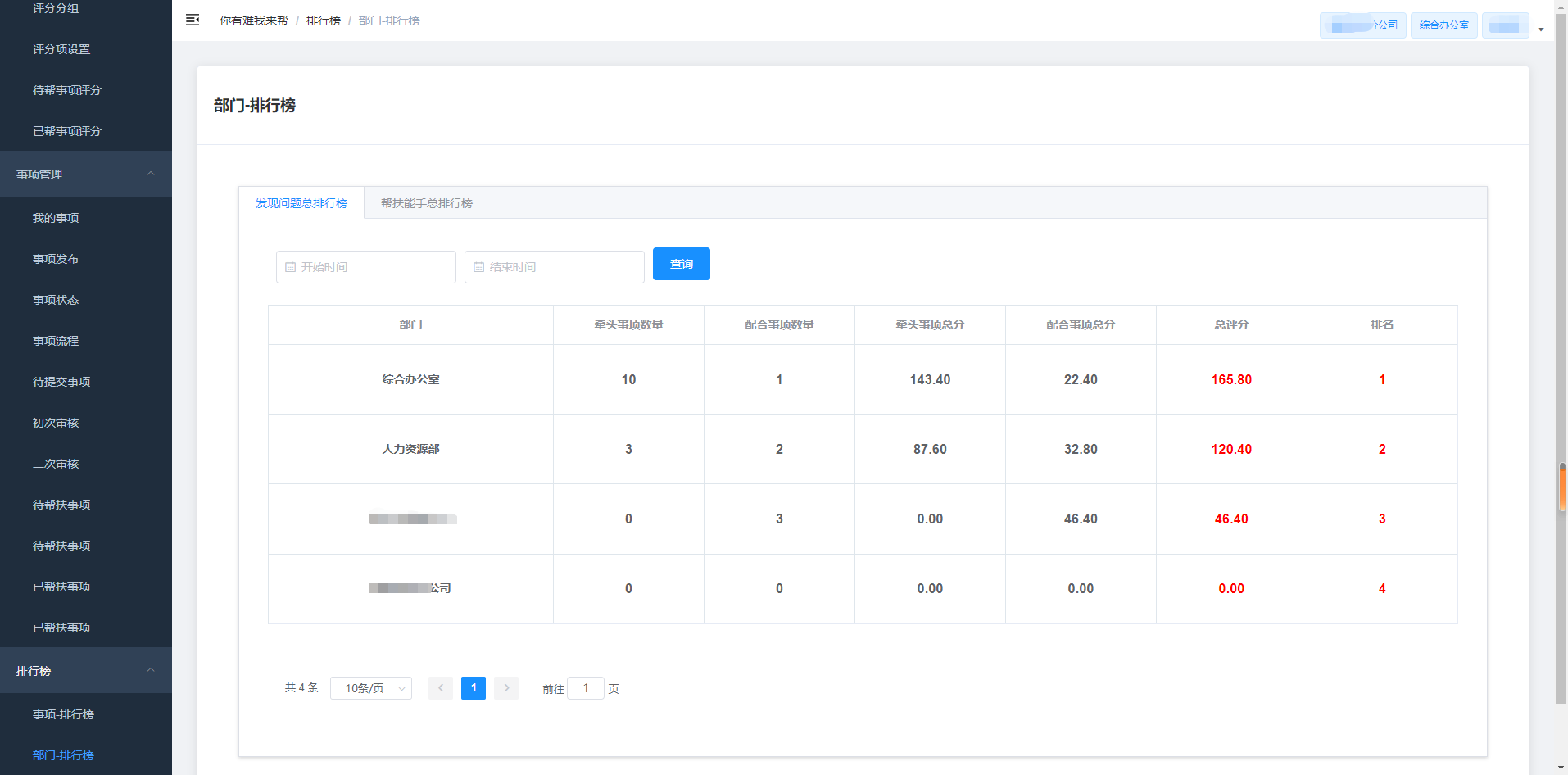Click 你有难我来帮 breadcrumb link
Viewport: 1568px width, 775px height.
[254, 20]
